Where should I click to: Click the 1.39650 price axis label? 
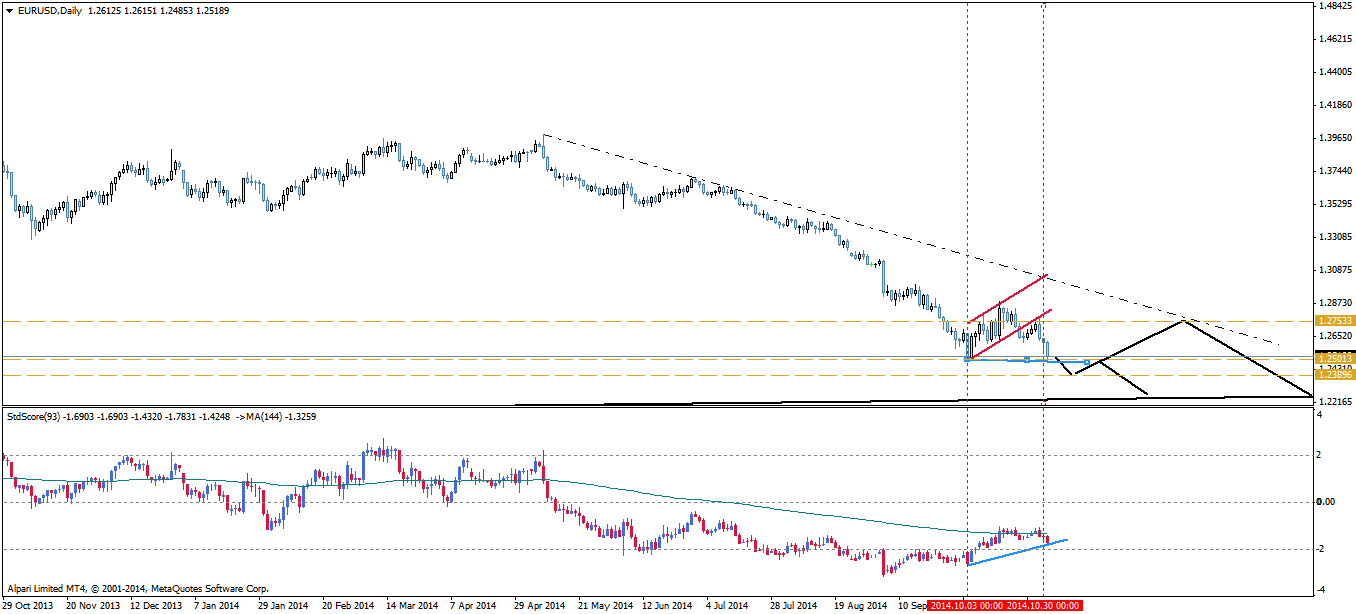click(1335, 138)
